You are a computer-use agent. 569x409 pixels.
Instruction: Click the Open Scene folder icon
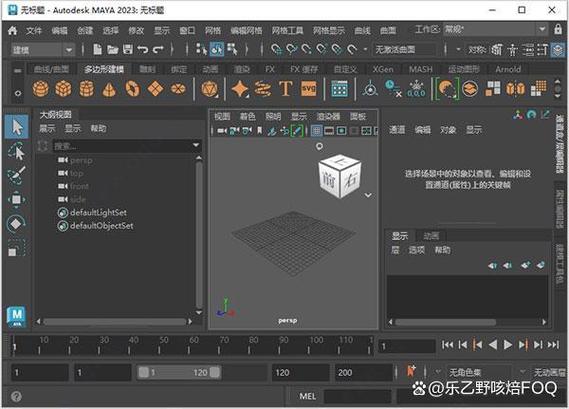112,49
